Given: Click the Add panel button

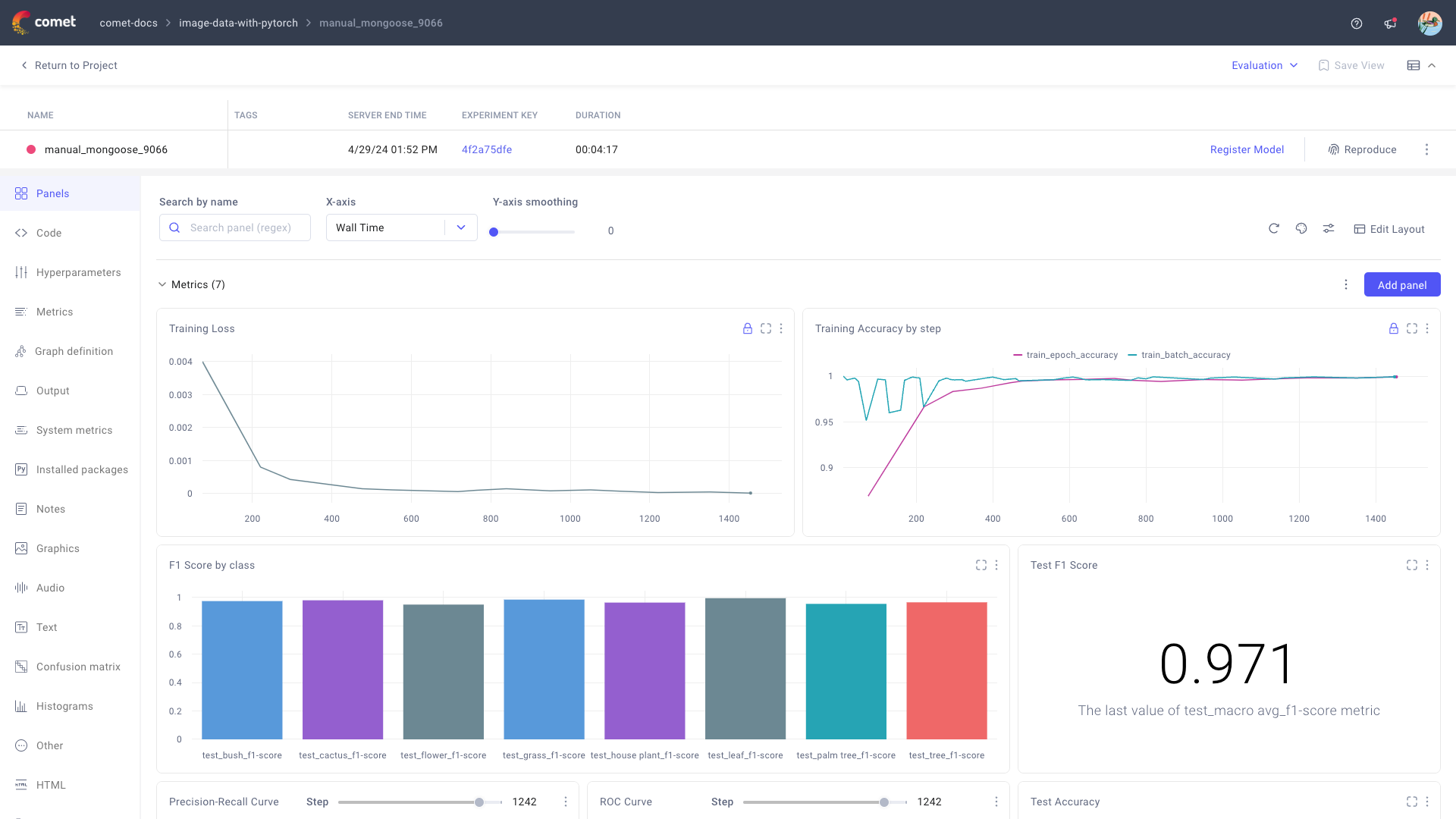Looking at the screenshot, I should pos(1402,284).
